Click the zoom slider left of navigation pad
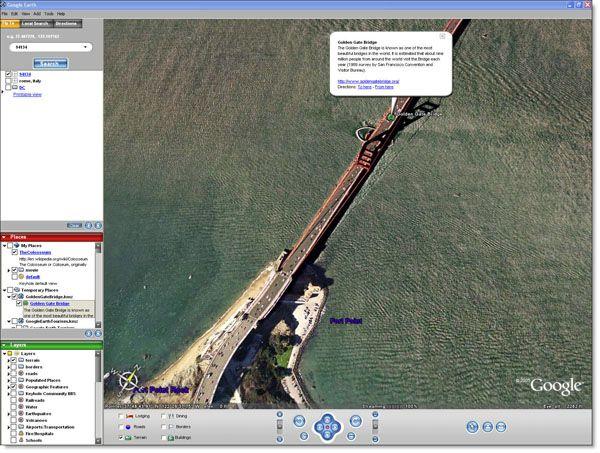This screenshot has height=453, width=600. click(x=280, y=426)
